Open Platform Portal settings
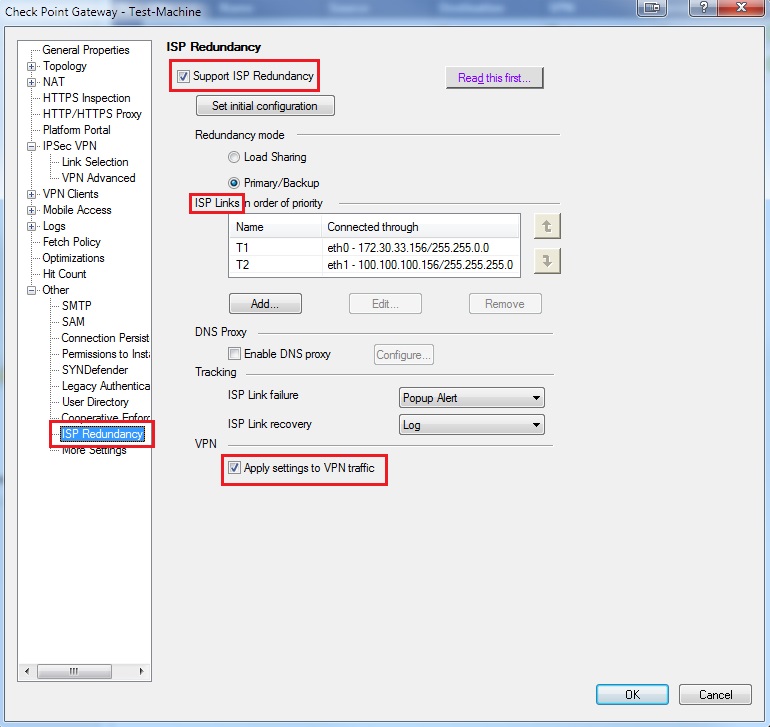The image size is (770, 727). point(77,130)
